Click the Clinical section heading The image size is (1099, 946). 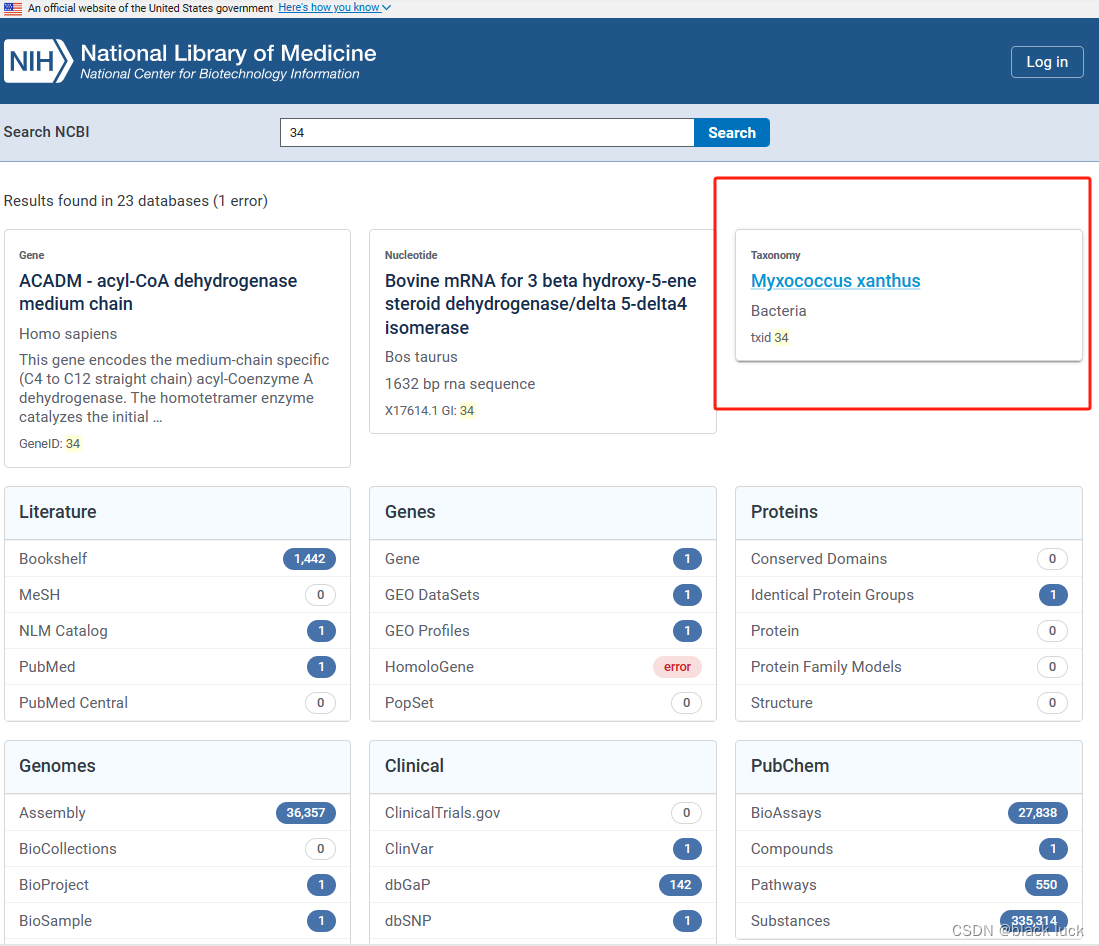point(414,766)
